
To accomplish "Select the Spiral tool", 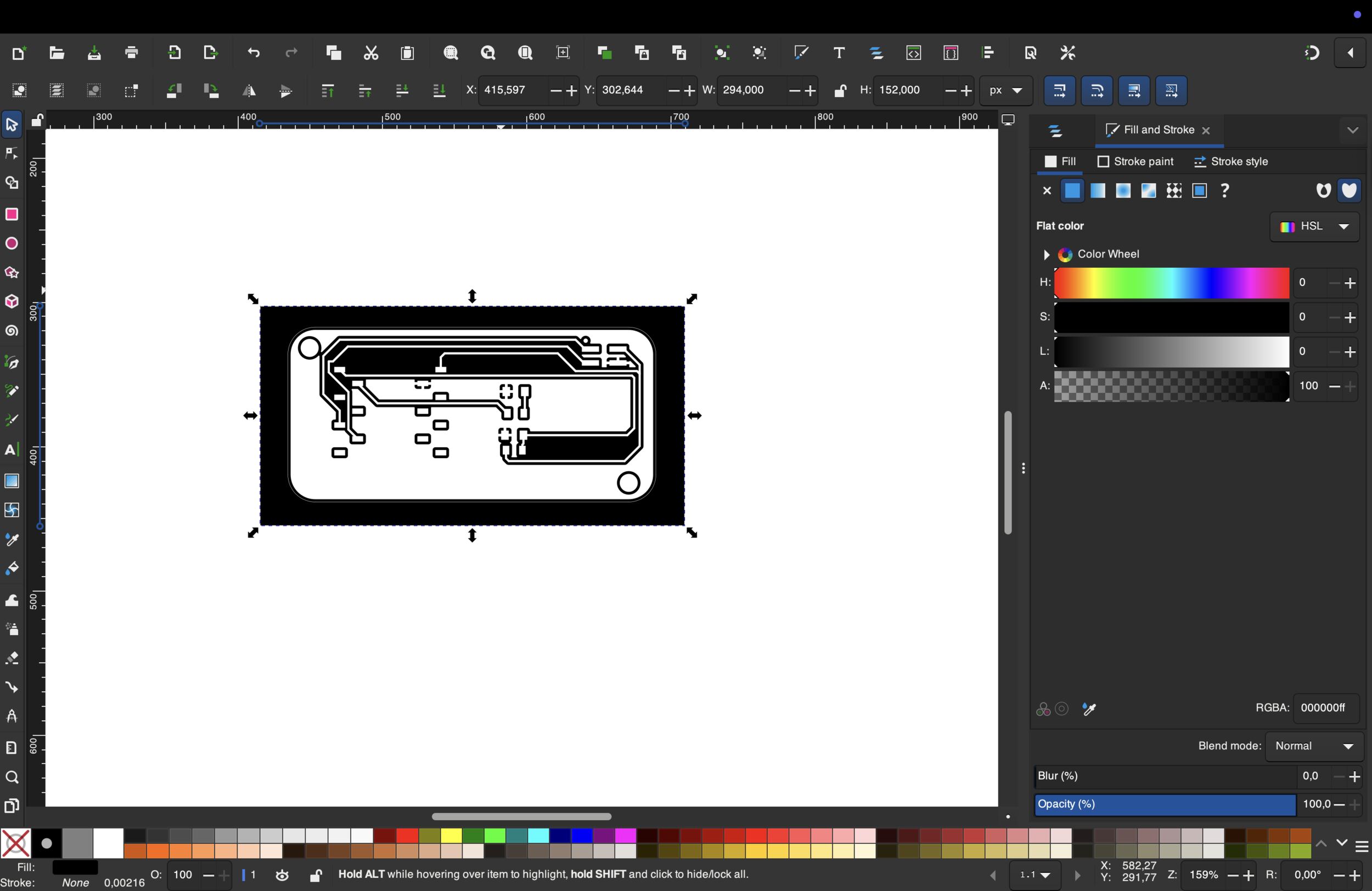I will tap(12, 331).
